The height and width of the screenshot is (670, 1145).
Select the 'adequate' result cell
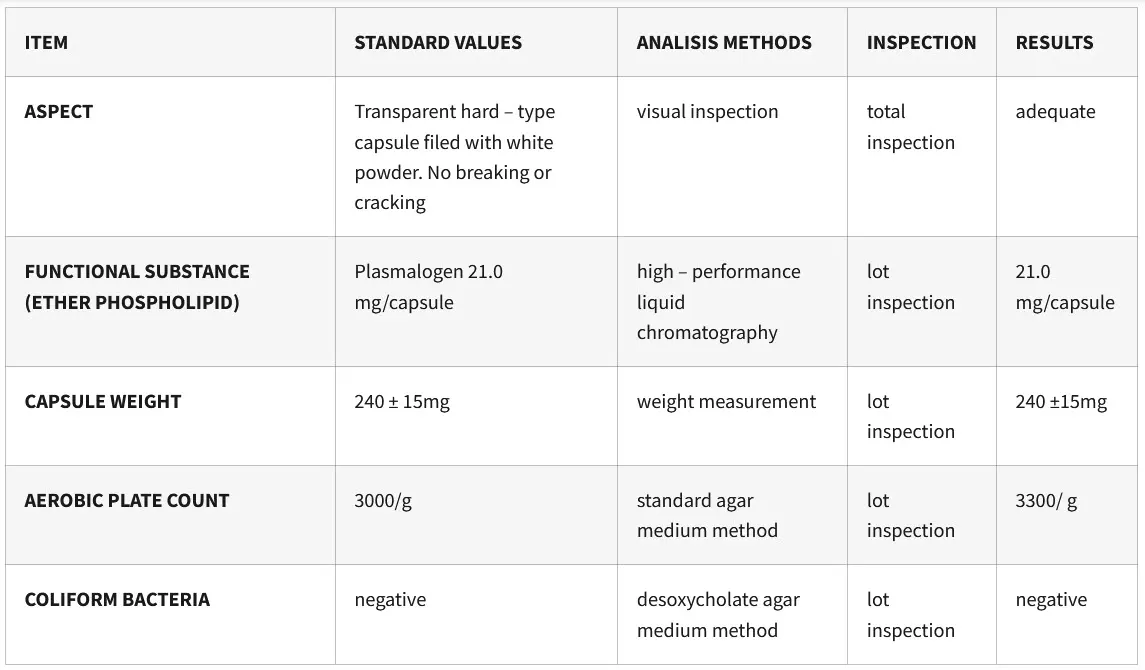(x=1055, y=112)
